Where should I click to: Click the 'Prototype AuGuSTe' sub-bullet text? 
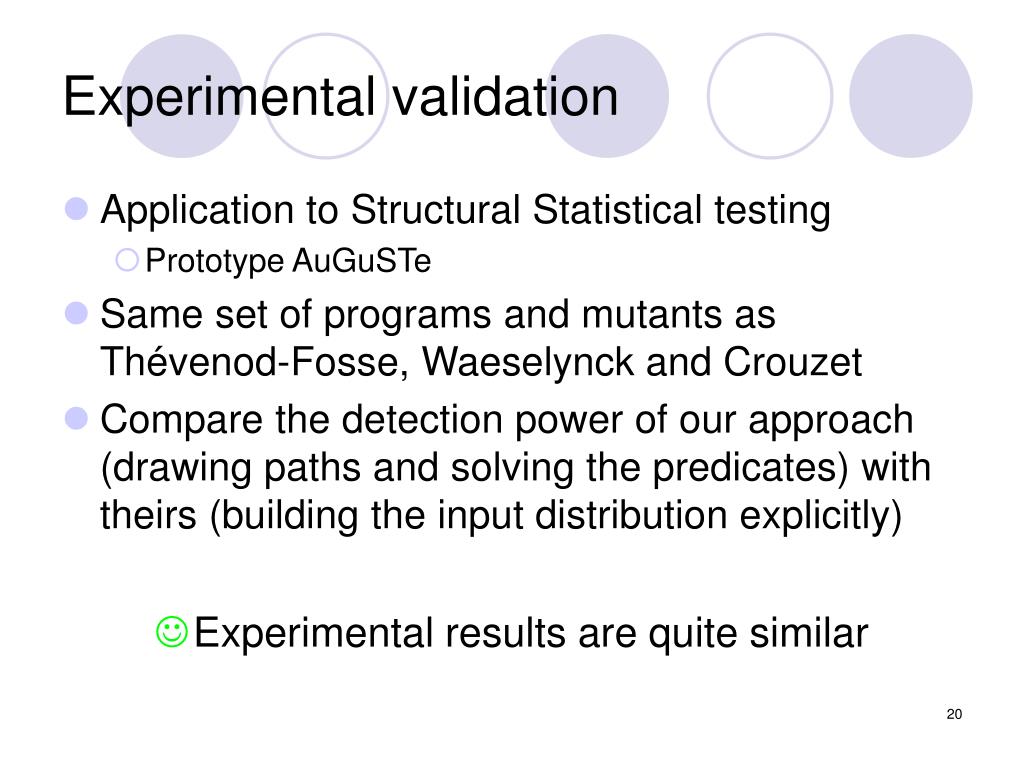coord(288,261)
